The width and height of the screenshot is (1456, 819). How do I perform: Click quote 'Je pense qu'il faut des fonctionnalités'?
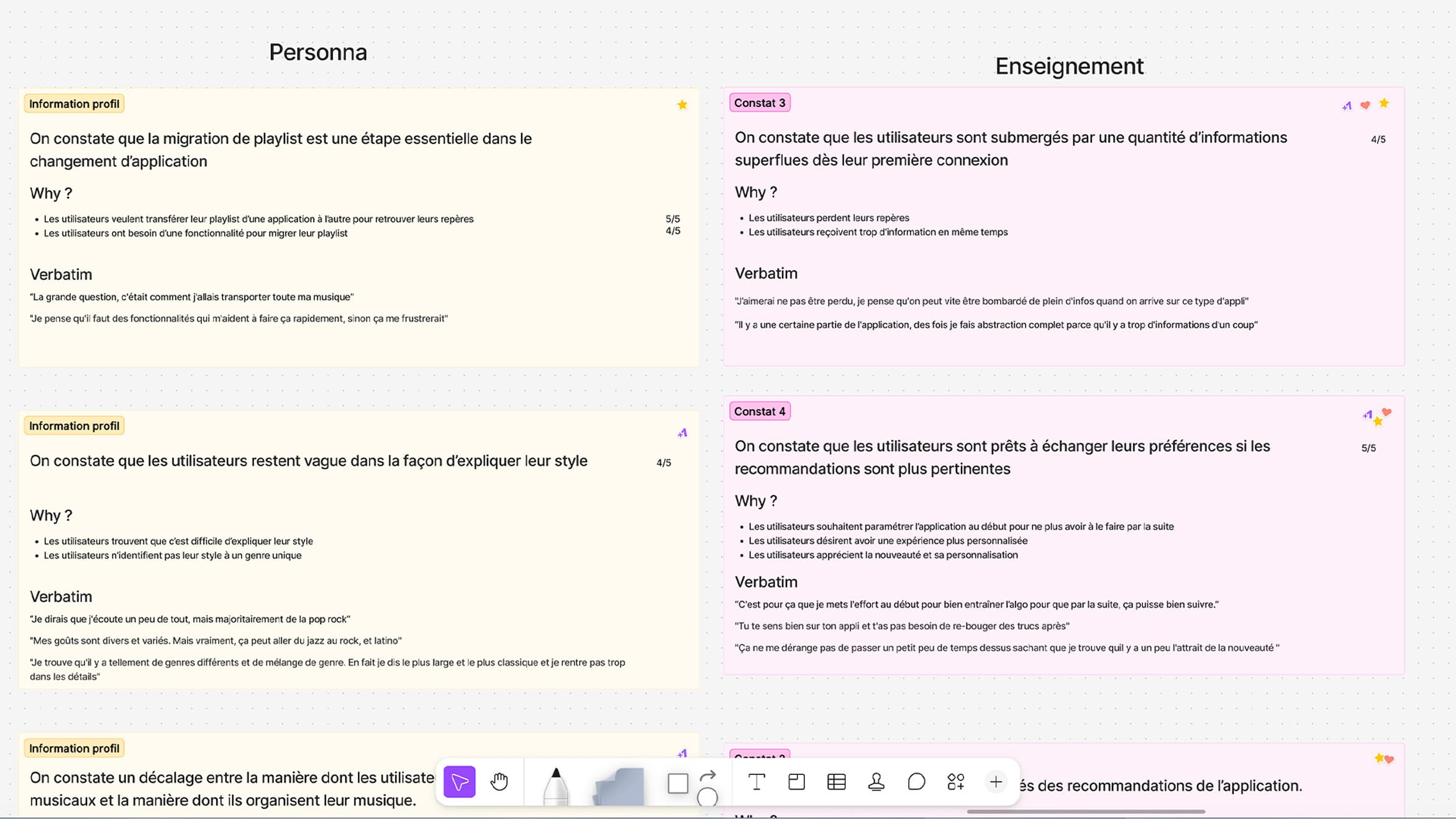239,319
